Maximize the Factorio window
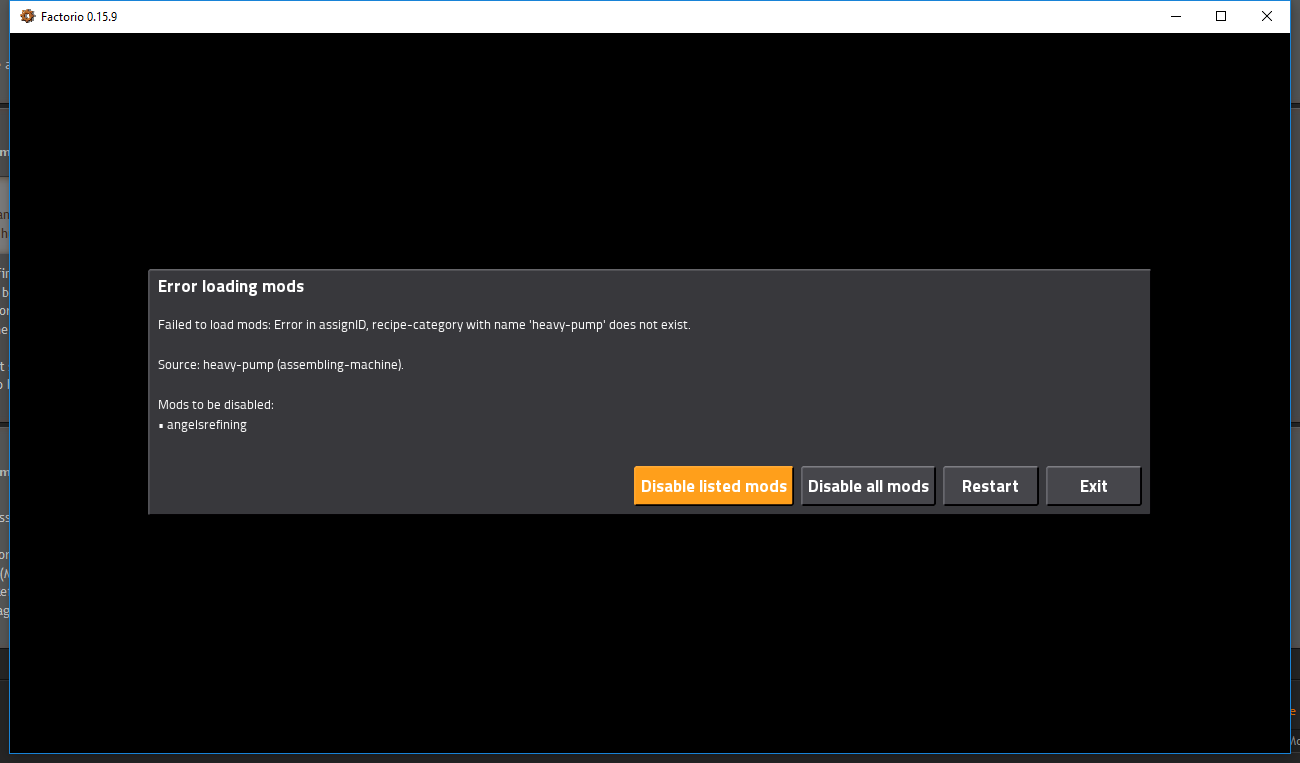 click(1221, 16)
